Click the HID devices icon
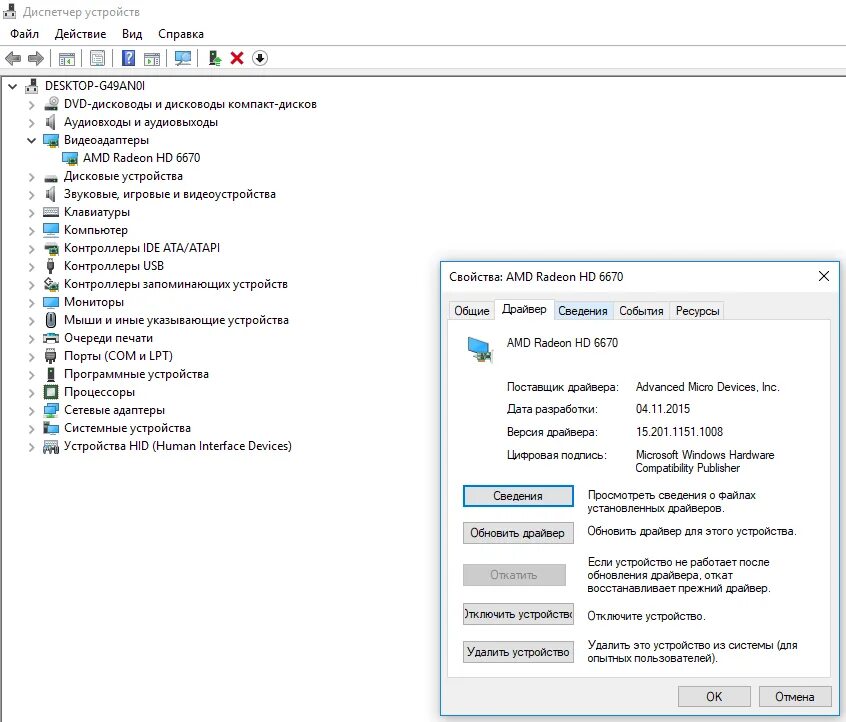Viewport: 846px width, 722px height. click(x=51, y=446)
